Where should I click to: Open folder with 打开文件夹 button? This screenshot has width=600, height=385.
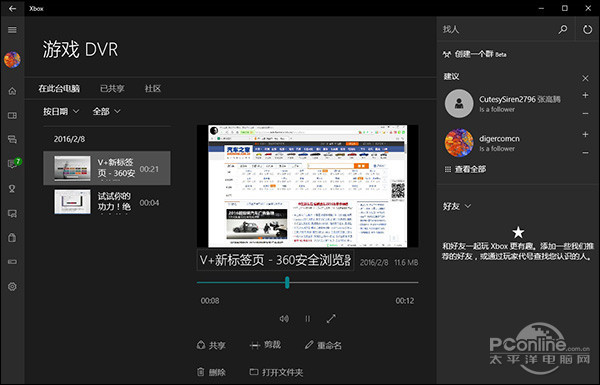pos(276,372)
